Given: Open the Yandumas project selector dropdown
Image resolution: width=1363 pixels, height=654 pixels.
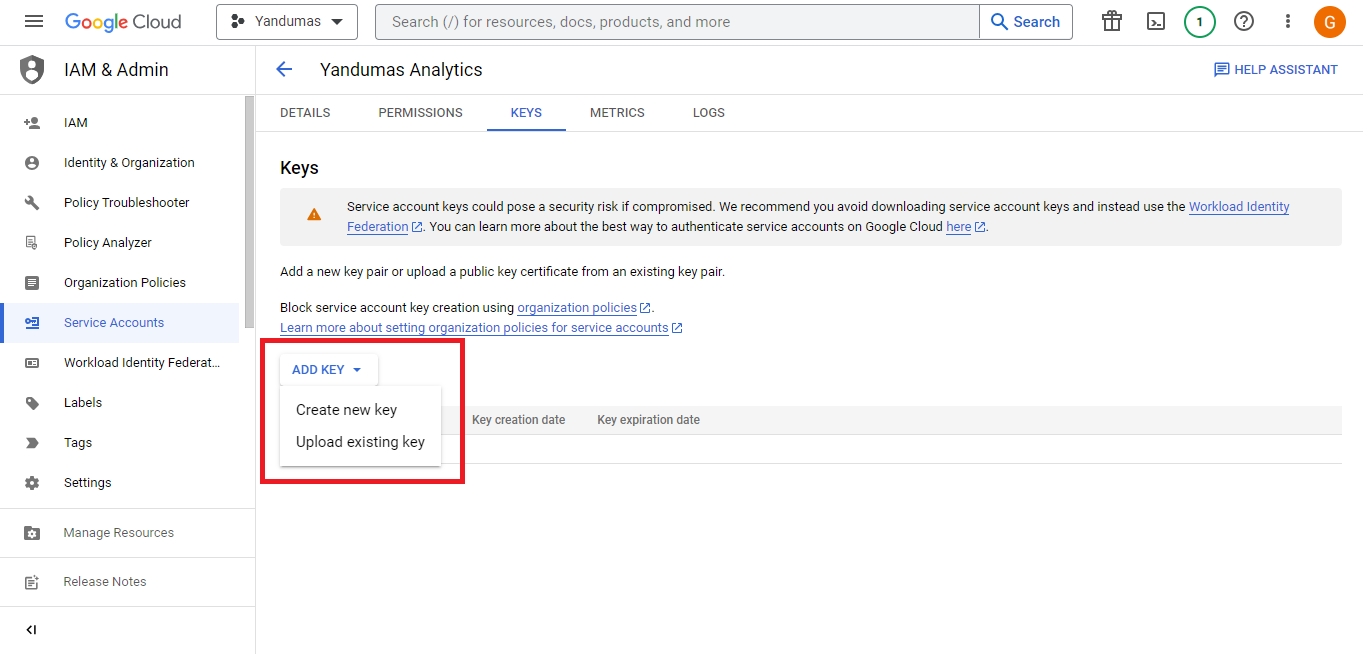Looking at the screenshot, I should [286, 22].
